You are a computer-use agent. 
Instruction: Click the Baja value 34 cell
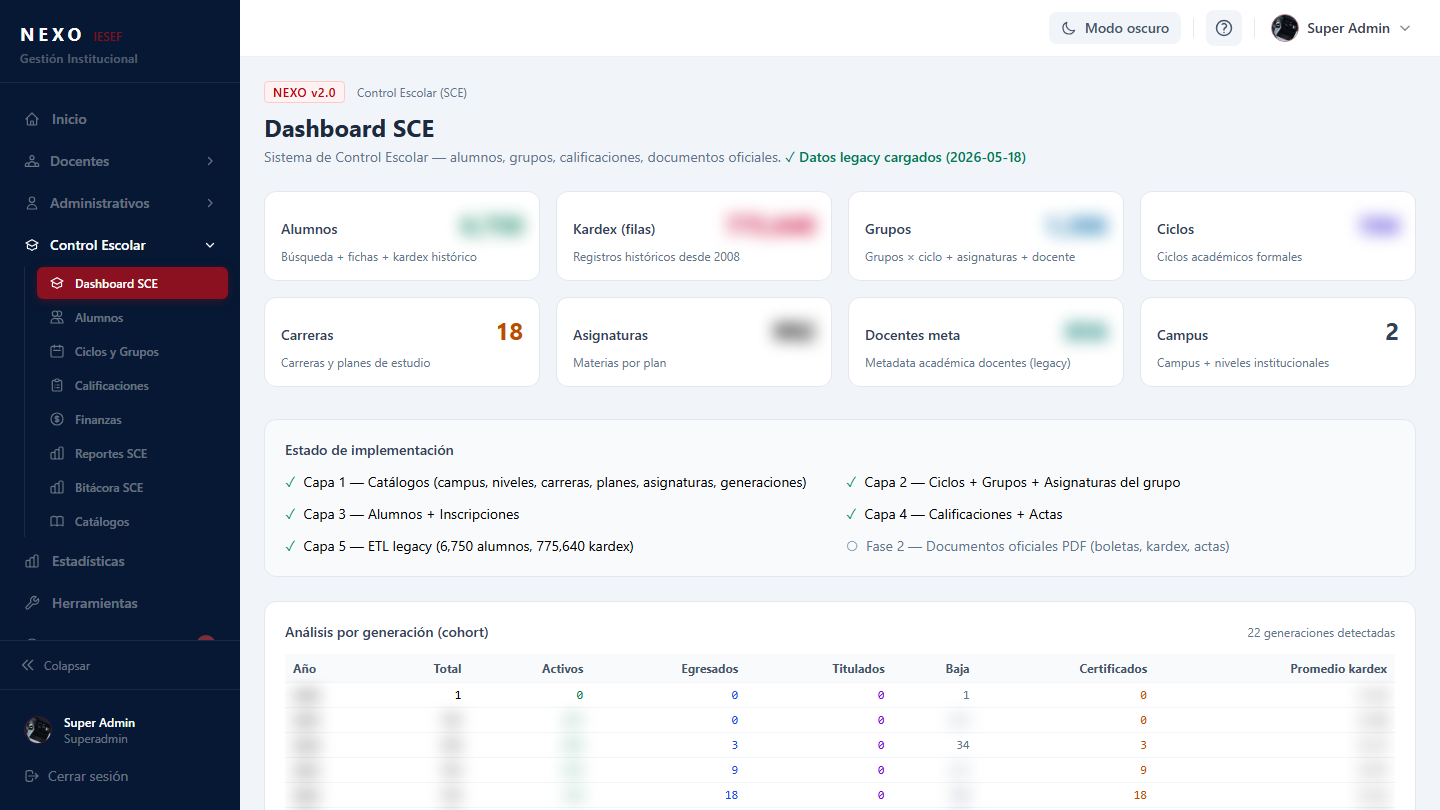click(x=961, y=745)
